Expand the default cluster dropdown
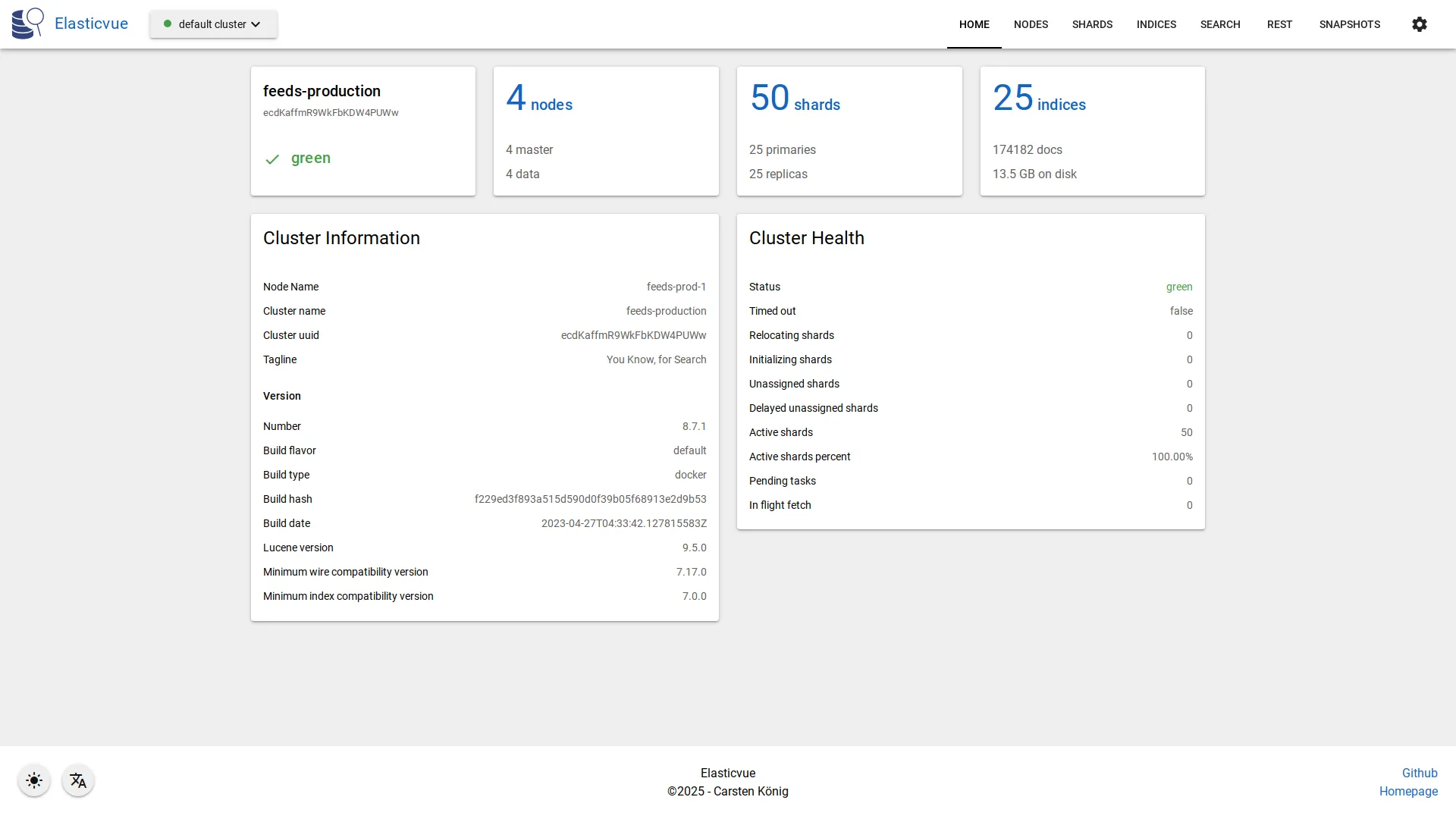Screen dimensions: 1456x819 pos(256,24)
